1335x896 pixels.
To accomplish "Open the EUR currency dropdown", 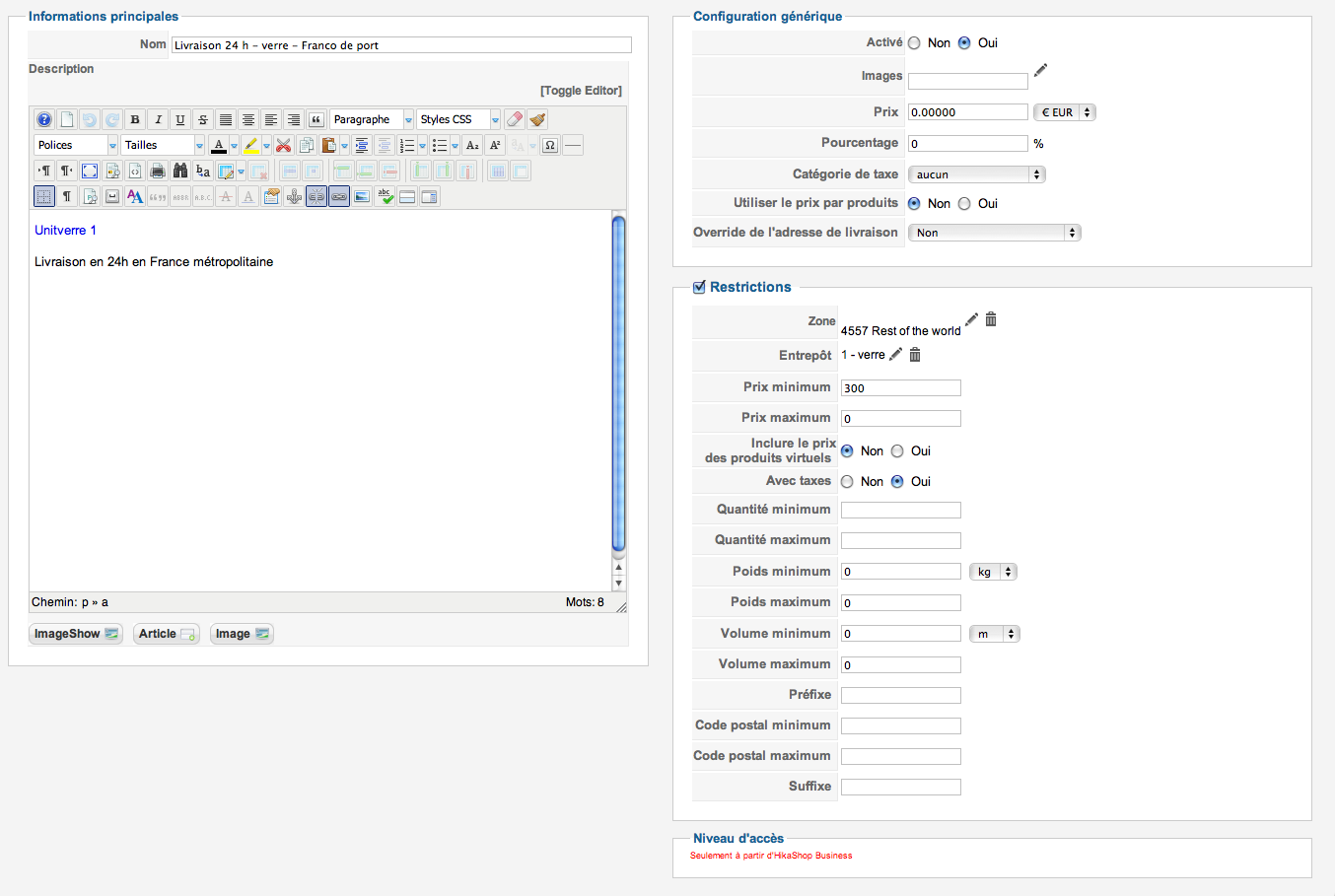I will pos(1064,112).
